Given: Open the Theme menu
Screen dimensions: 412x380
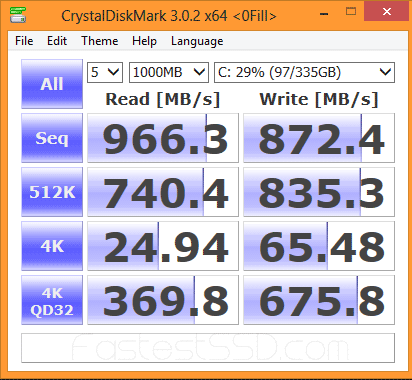Looking at the screenshot, I should (x=100, y=41).
